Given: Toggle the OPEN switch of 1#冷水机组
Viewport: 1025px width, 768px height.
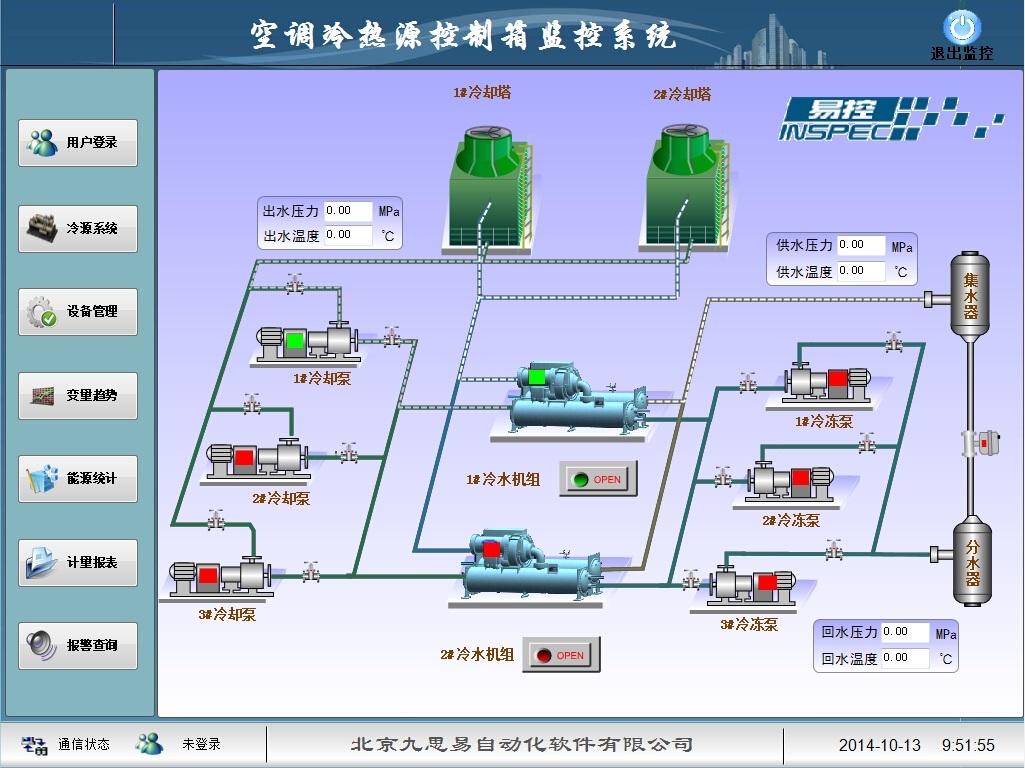Looking at the screenshot, I should tap(597, 478).
